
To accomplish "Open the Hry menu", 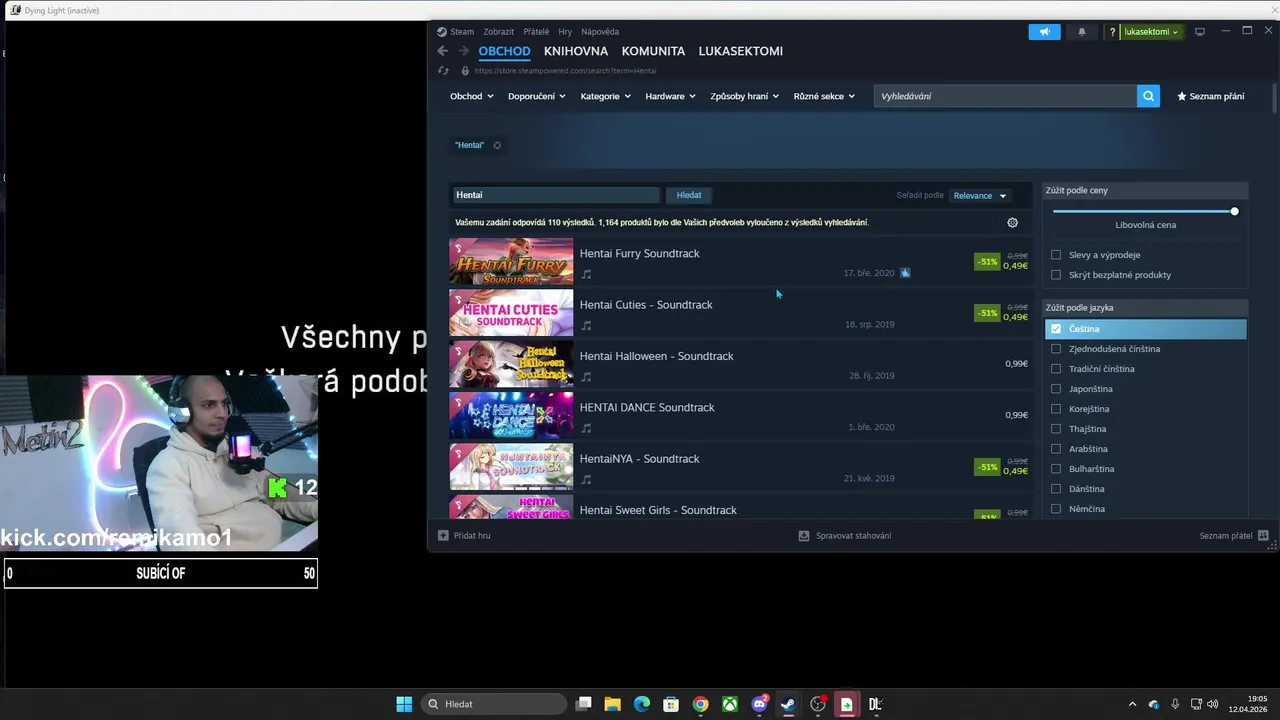I will click(x=565, y=32).
